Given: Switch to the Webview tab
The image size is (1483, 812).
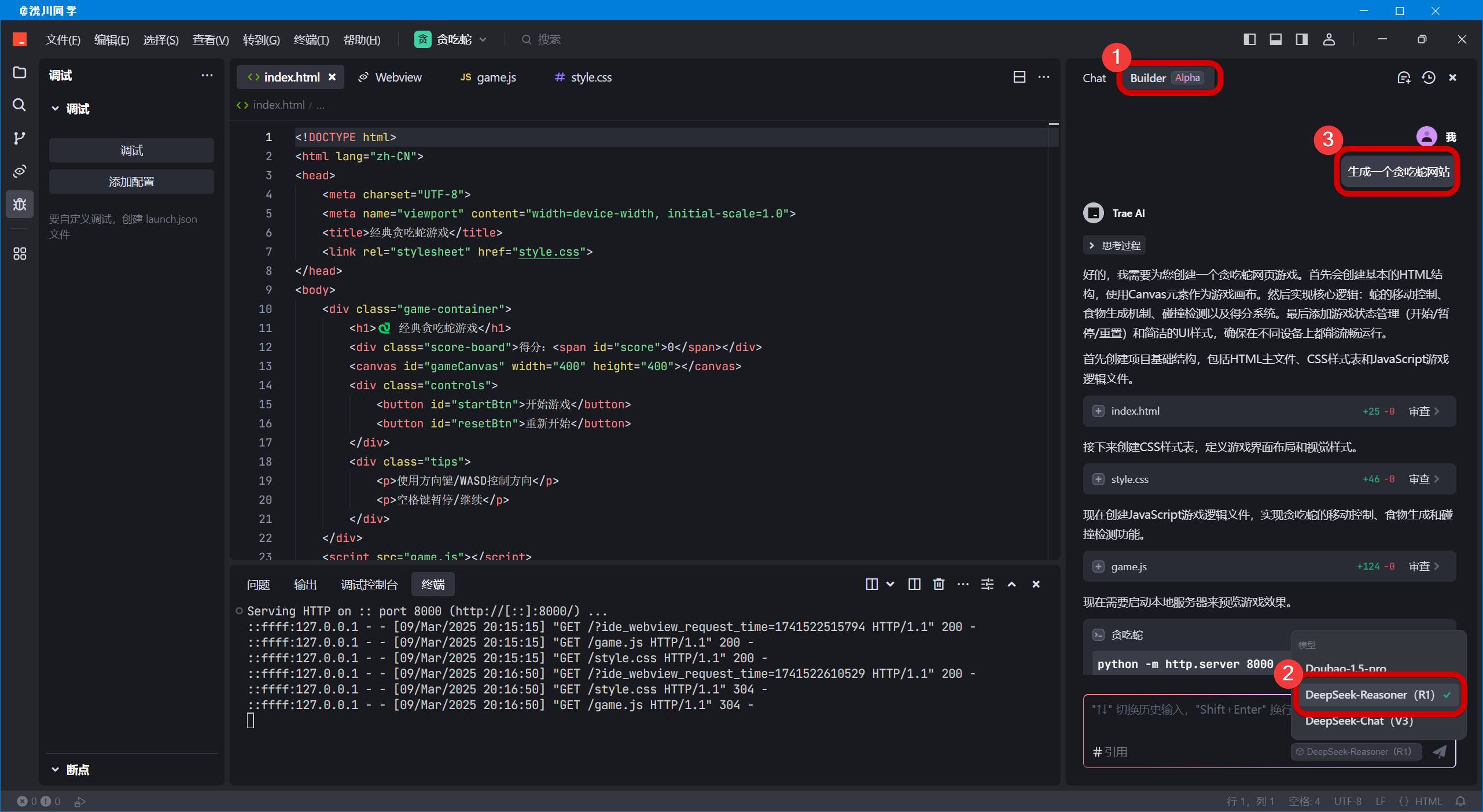Looking at the screenshot, I should 390,77.
